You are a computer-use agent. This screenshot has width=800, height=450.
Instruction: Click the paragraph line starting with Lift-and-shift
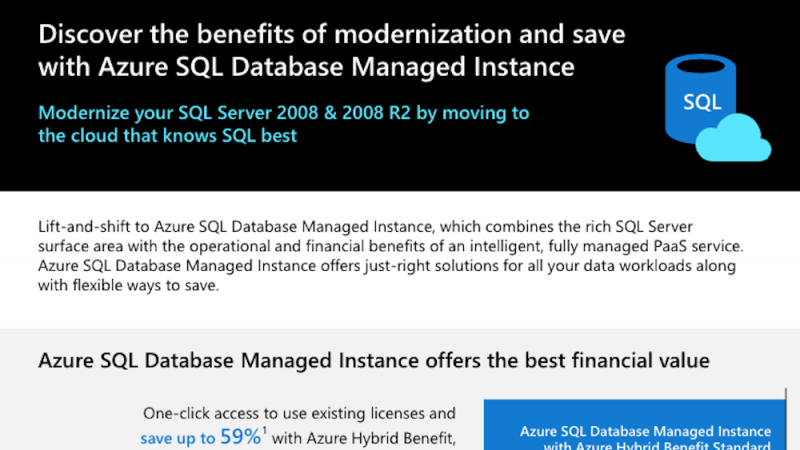(365, 227)
